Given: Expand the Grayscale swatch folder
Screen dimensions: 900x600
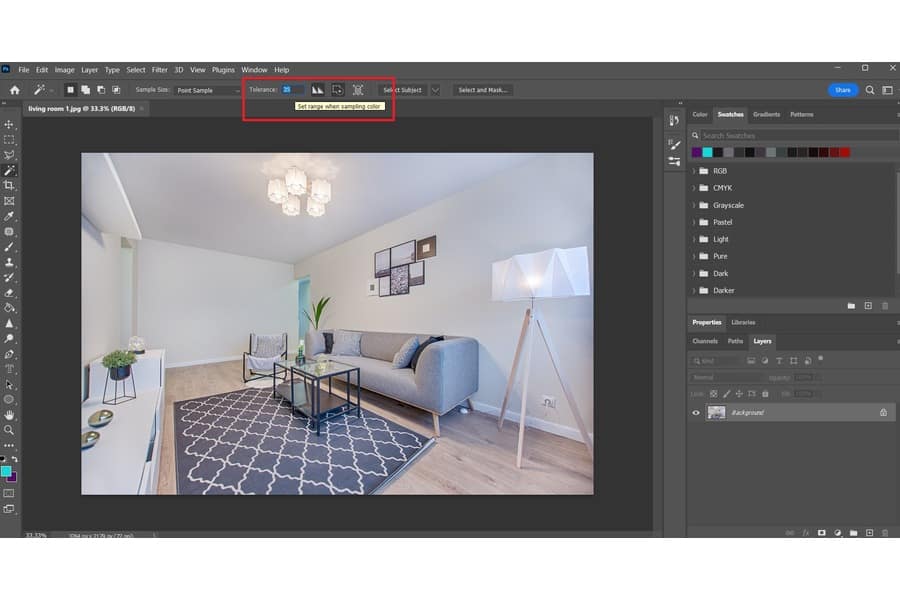Looking at the screenshot, I should 693,205.
